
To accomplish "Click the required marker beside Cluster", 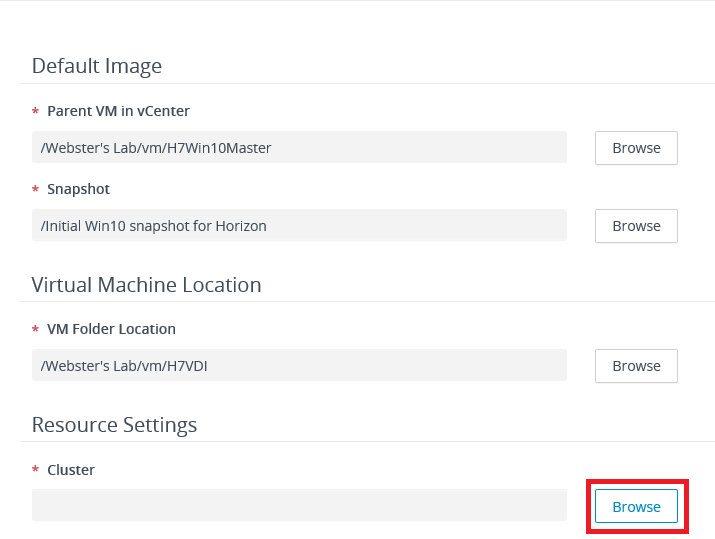I will pyautogui.click(x=36, y=470).
